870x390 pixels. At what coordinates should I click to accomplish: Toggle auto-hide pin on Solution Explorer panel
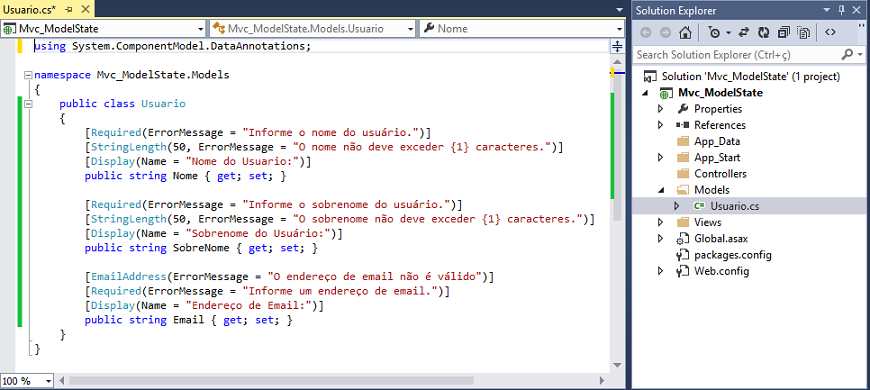pos(842,10)
